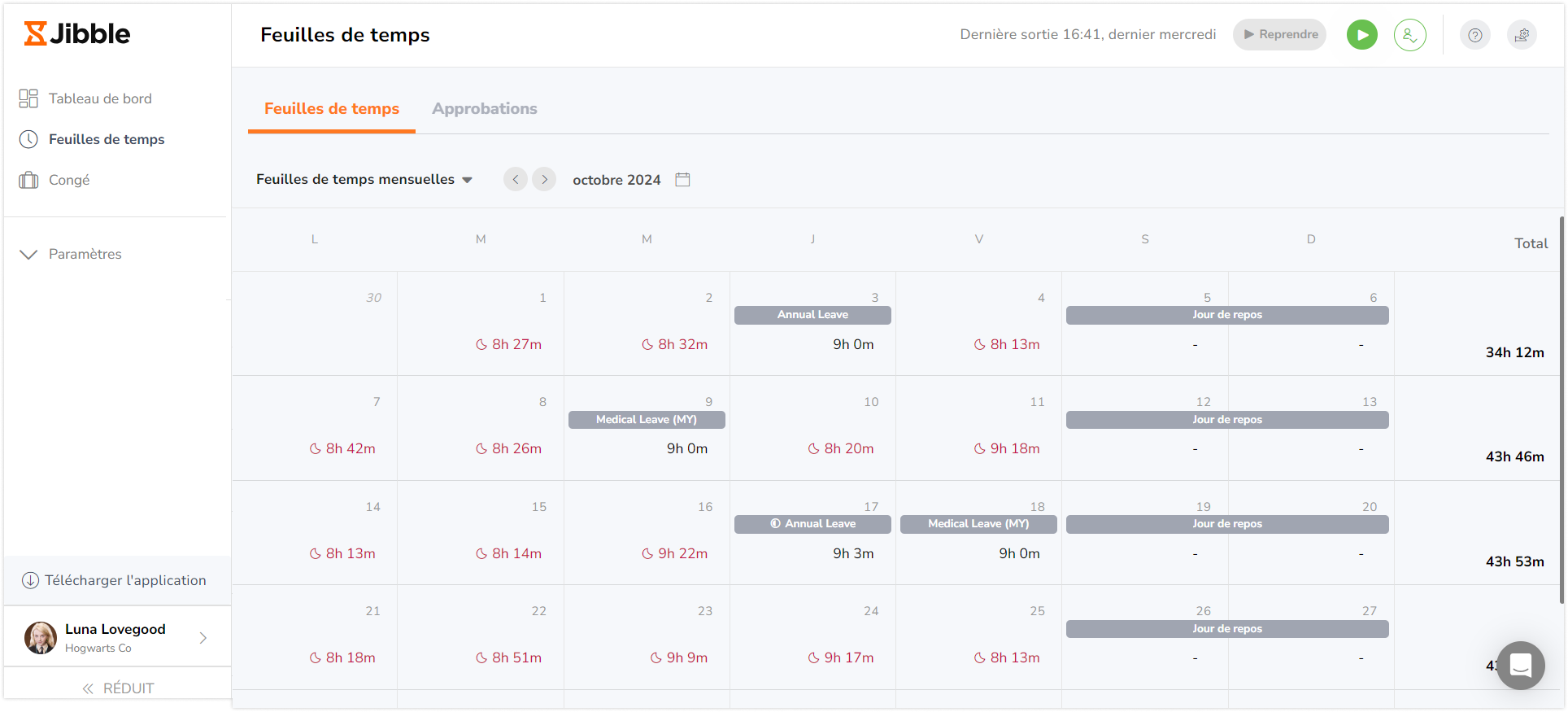Open the 8h 27m entry on October 1
Screen dimensions: 1568x712
pos(508,344)
